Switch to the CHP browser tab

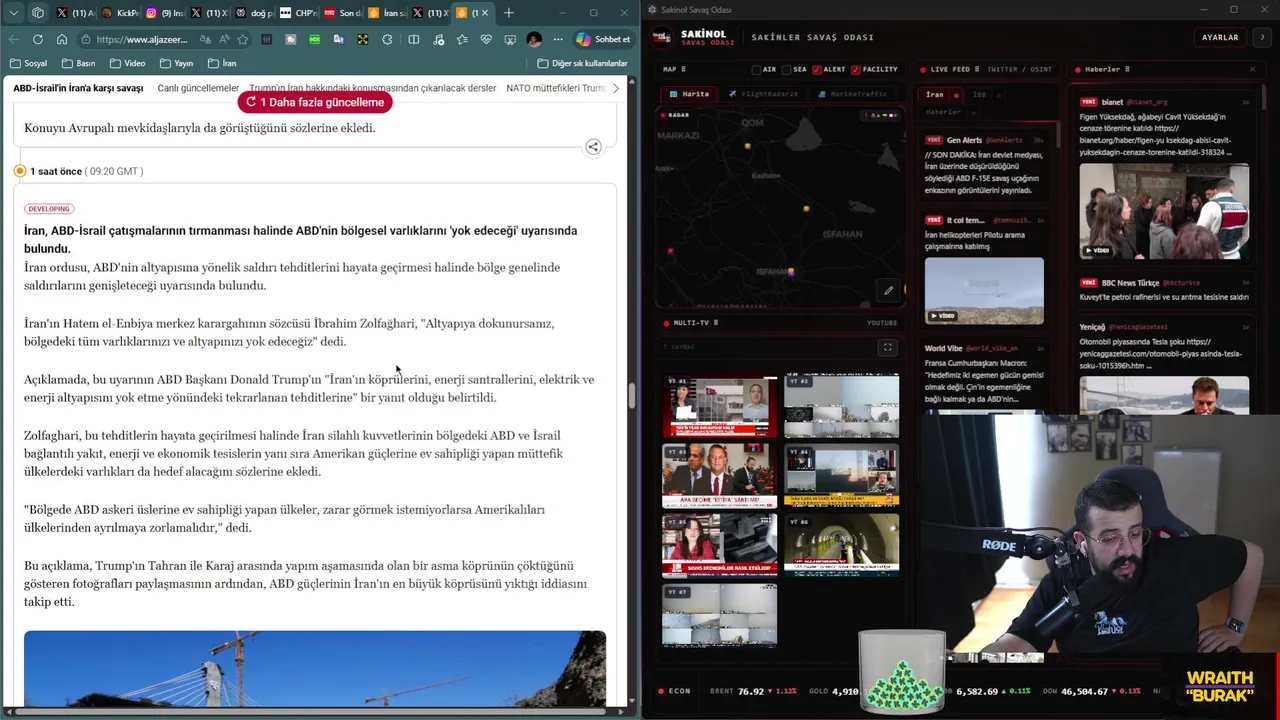tap(298, 13)
